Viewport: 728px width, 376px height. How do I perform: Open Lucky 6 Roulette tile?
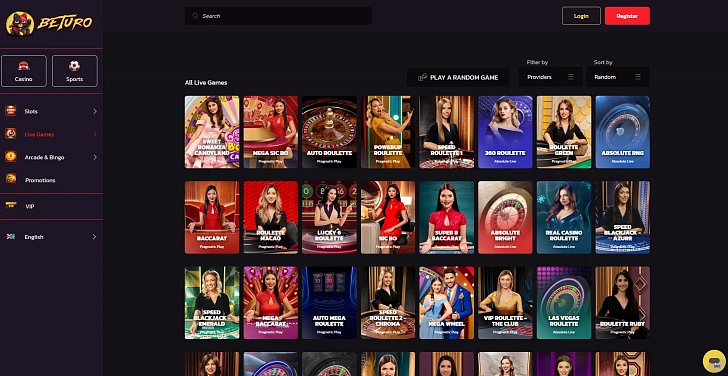coord(329,217)
